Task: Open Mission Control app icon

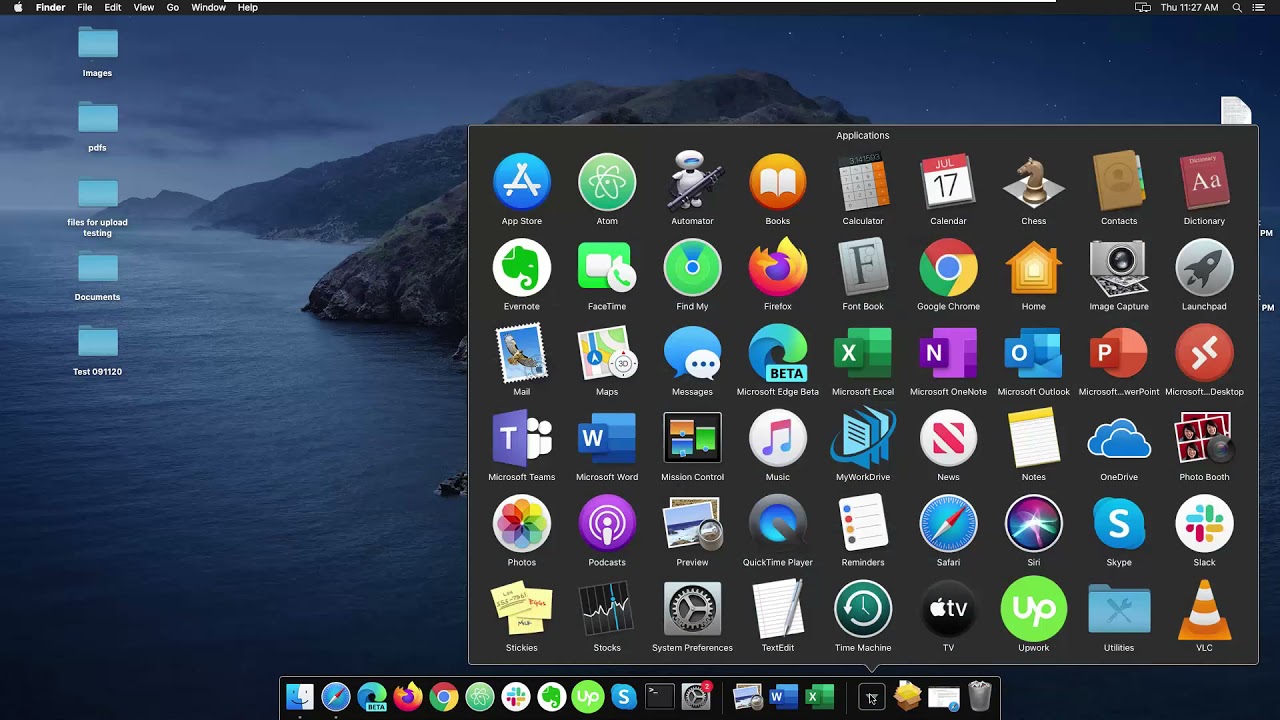Action: 692,438
